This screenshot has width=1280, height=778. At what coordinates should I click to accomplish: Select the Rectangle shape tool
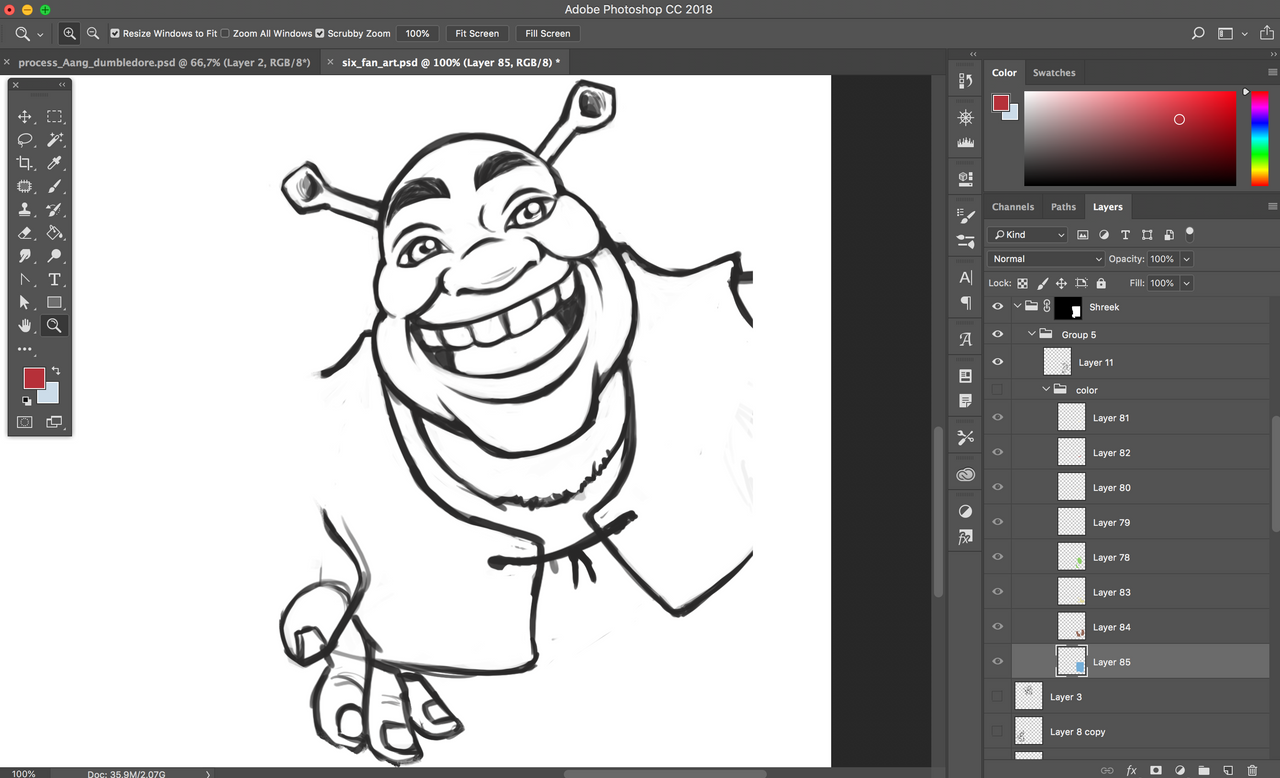pyautogui.click(x=54, y=302)
